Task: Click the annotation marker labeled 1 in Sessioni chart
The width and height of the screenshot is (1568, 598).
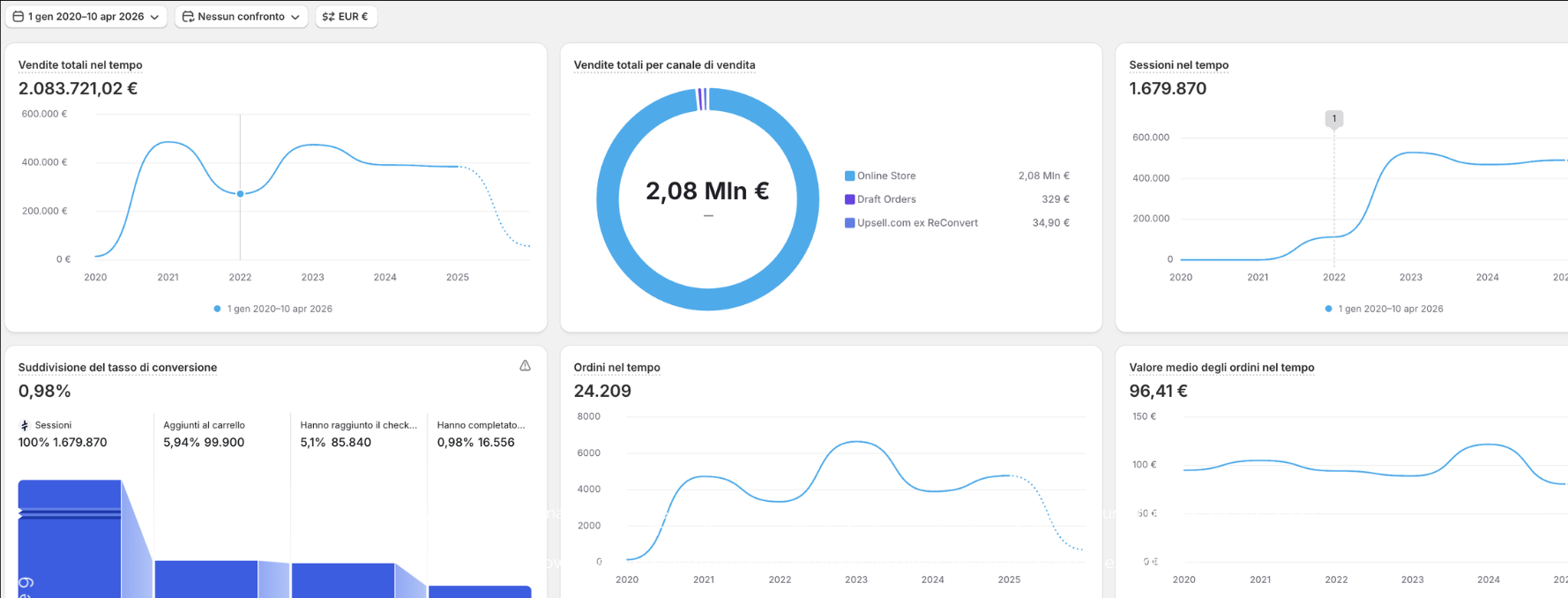Action: (1334, 118)
